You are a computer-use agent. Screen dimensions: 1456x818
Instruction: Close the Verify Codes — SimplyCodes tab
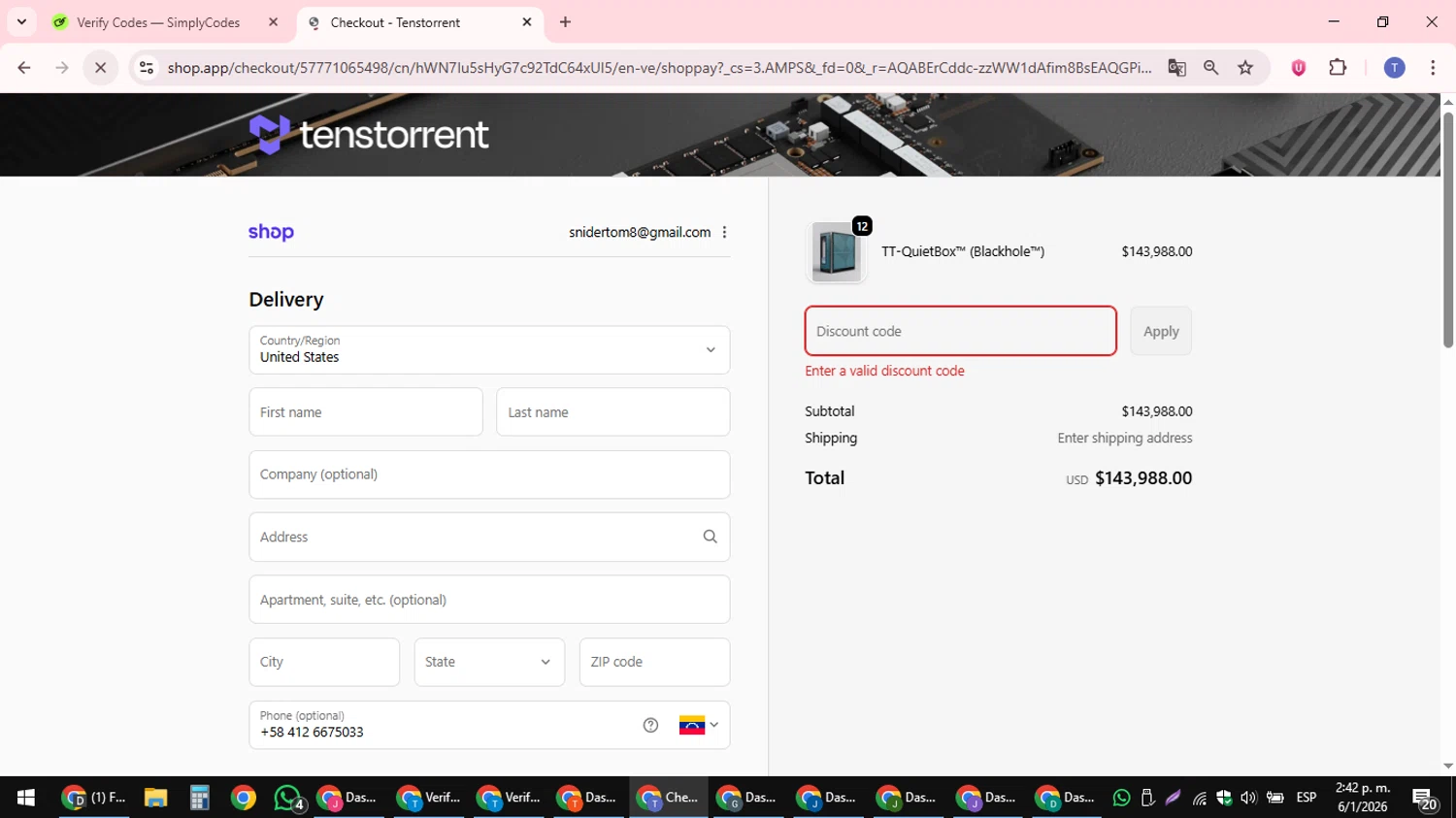(x=274, y=21)
